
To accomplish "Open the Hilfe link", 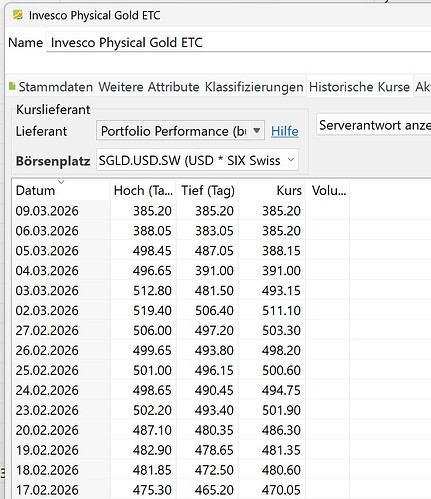I will pos(285,131).
